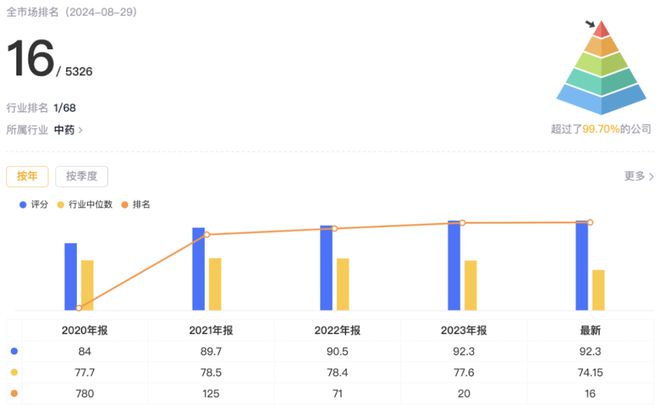Viewport: 660px width, 415px height.
Task: Click the rank value 125
Action: click(x=211, y=394)
